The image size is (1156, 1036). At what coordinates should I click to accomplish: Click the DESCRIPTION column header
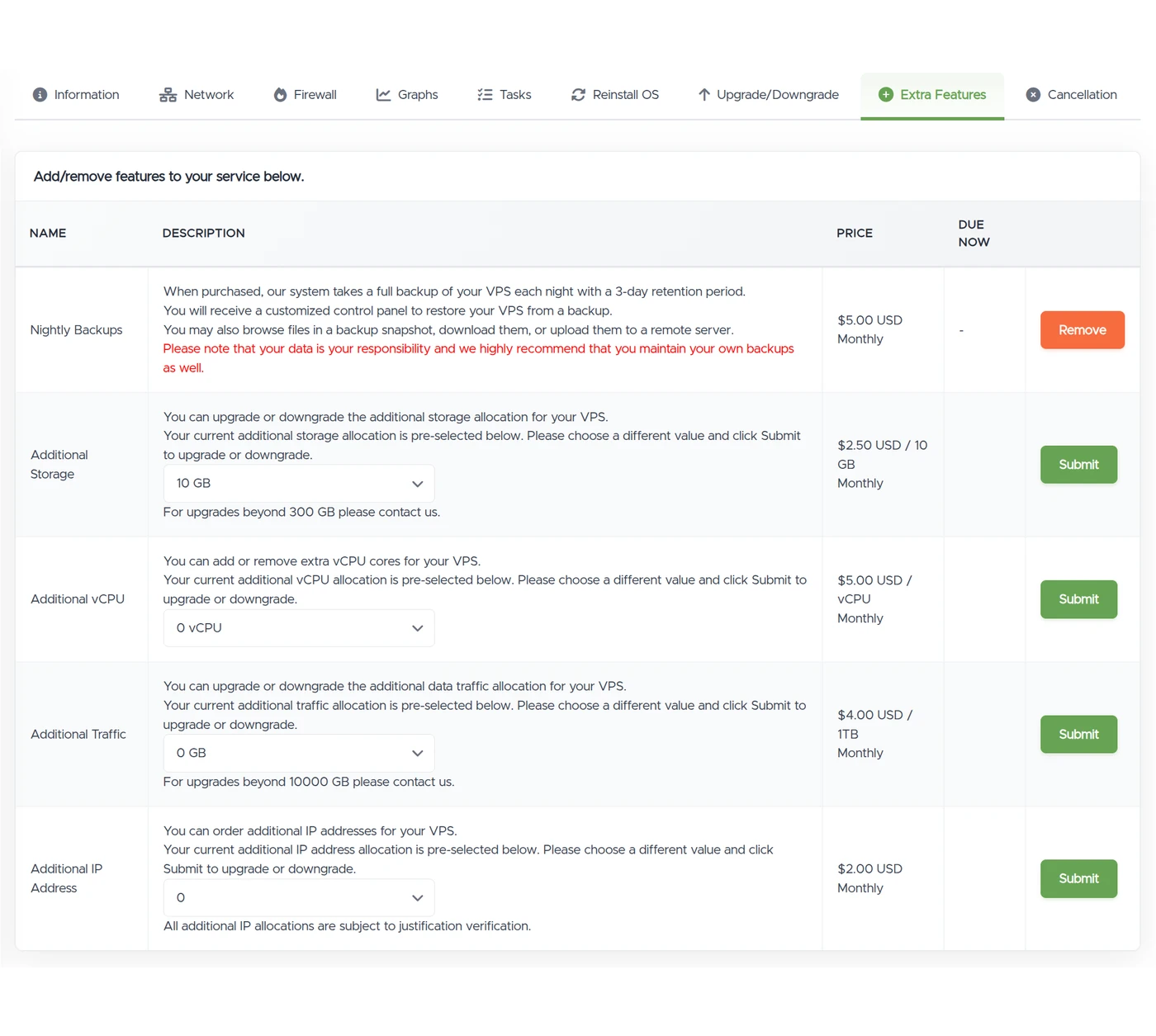pos(204,234)
